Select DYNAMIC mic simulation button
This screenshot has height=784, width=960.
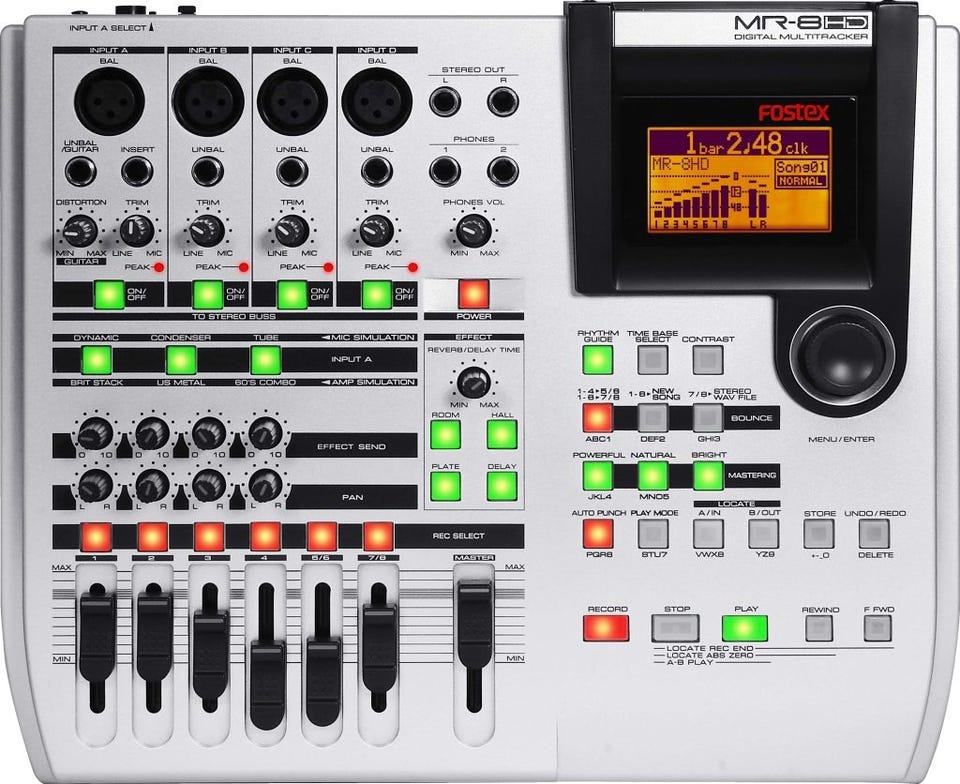[x=96, y=360]
